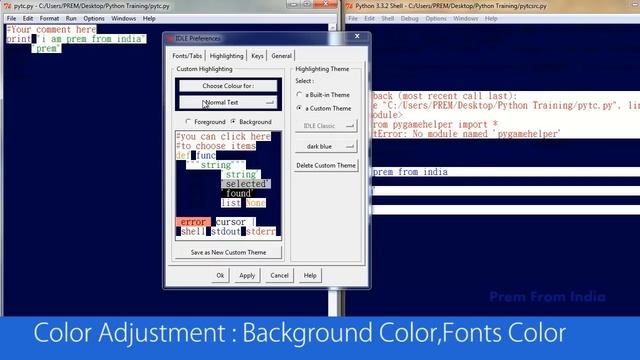640x360 pixels.
Task: Click the Cancel button
Action: 279,276
